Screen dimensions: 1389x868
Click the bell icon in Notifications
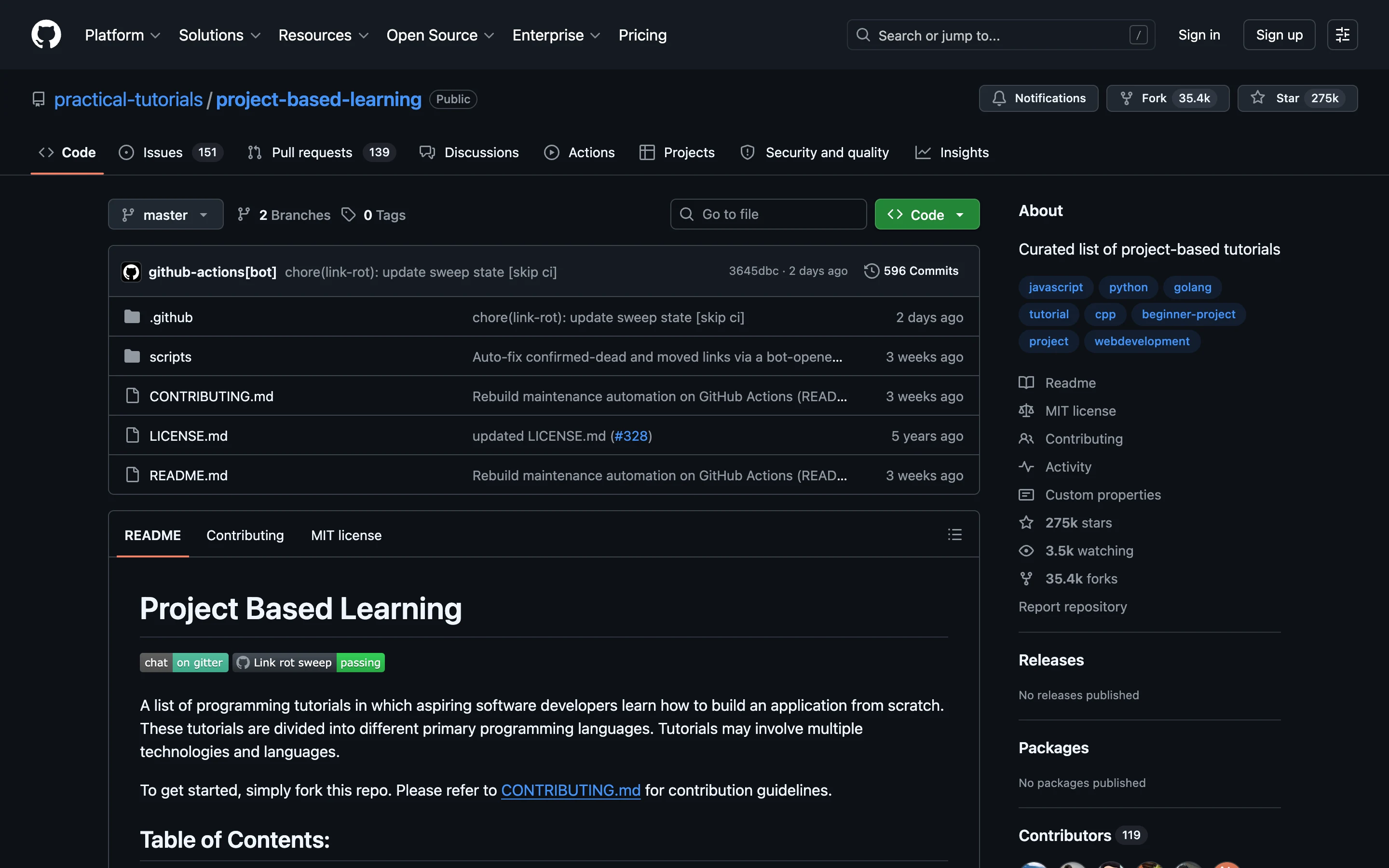tap(999, 98)
